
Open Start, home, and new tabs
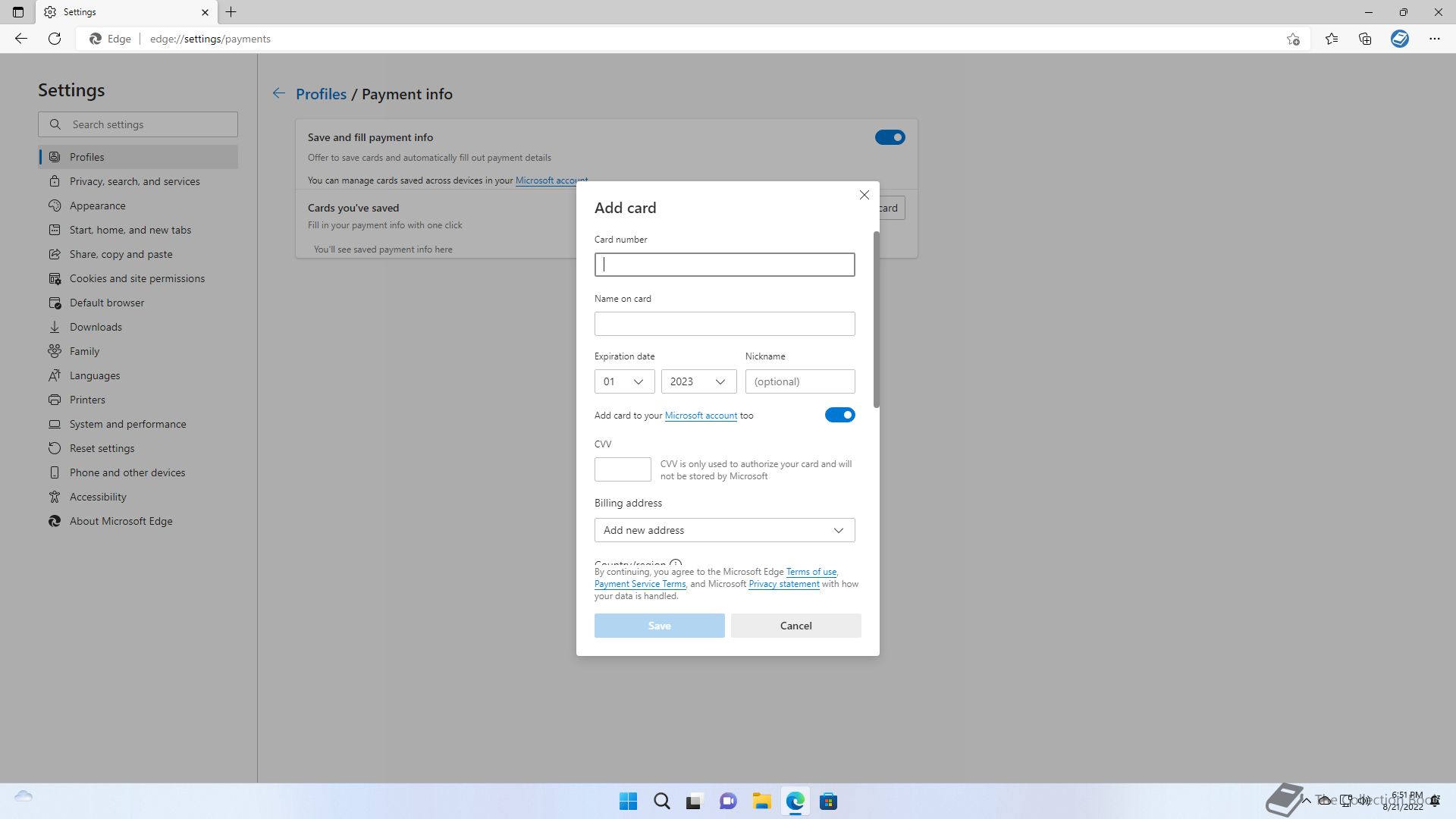138,230
